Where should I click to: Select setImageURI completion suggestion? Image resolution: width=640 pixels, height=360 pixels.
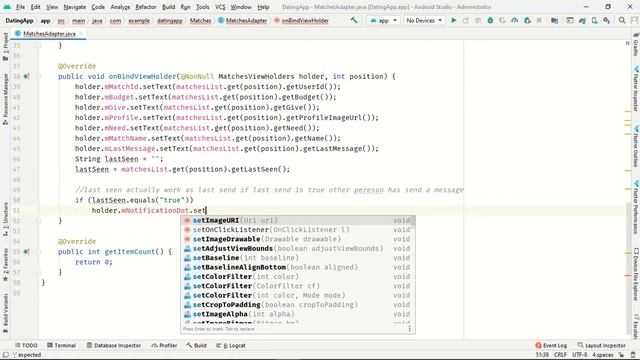[298, 220]
